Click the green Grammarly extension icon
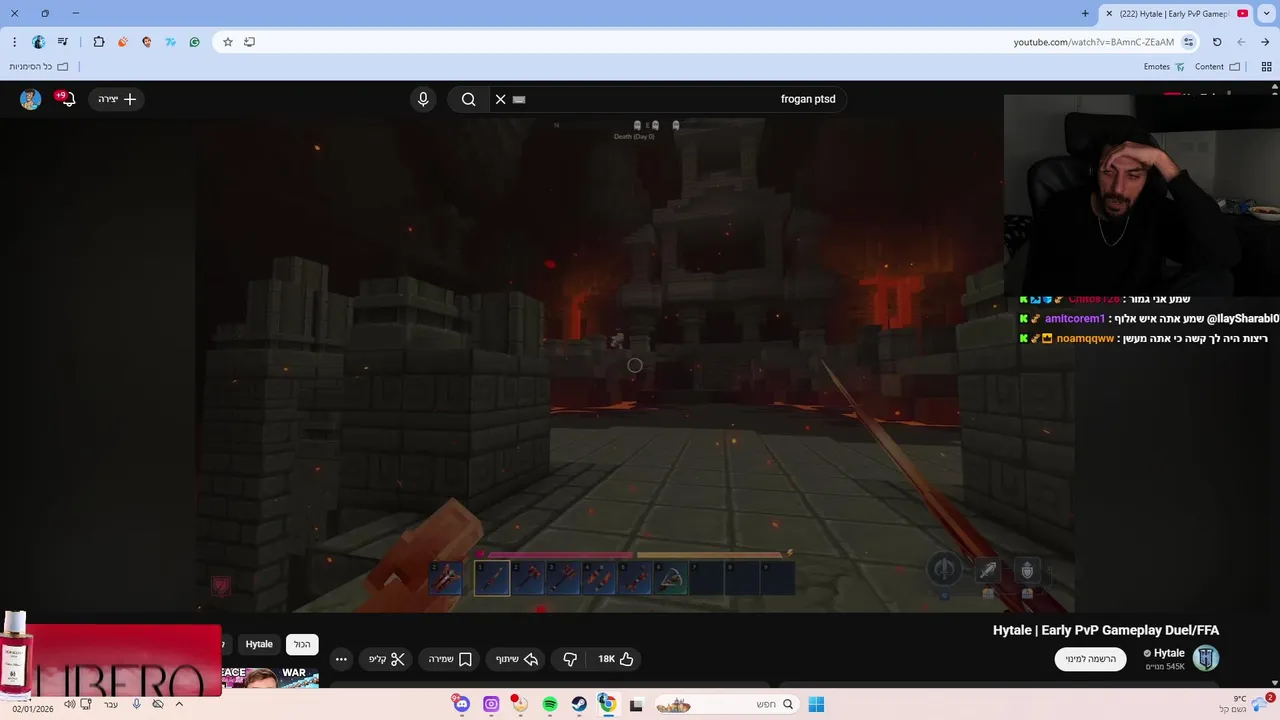Screen dimensions: 1280x720 [x=195, y=42]
